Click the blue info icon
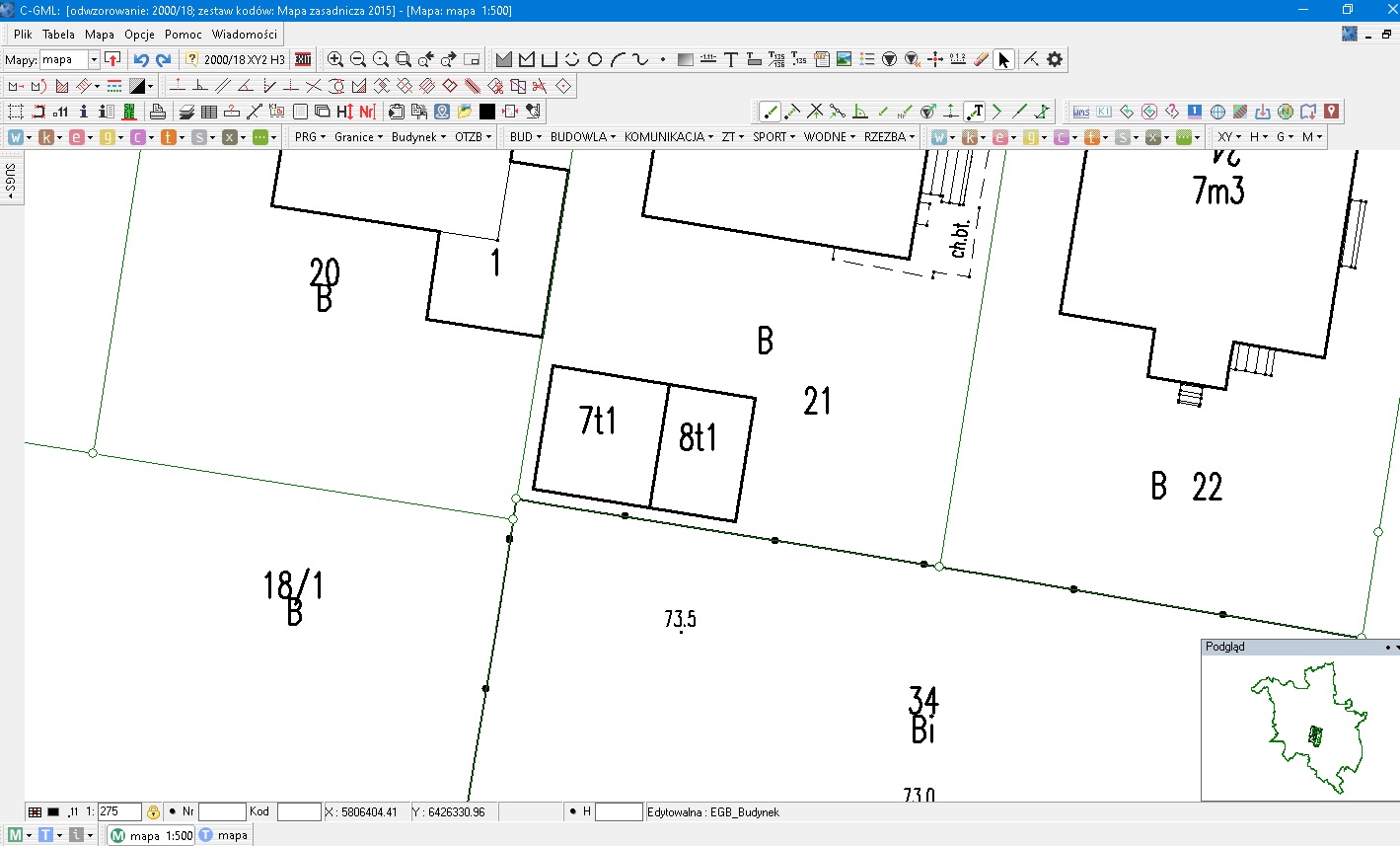Image resolution: width=1400 pixels, height=846 pixels. pyautogui.click(x=84, y=112)
